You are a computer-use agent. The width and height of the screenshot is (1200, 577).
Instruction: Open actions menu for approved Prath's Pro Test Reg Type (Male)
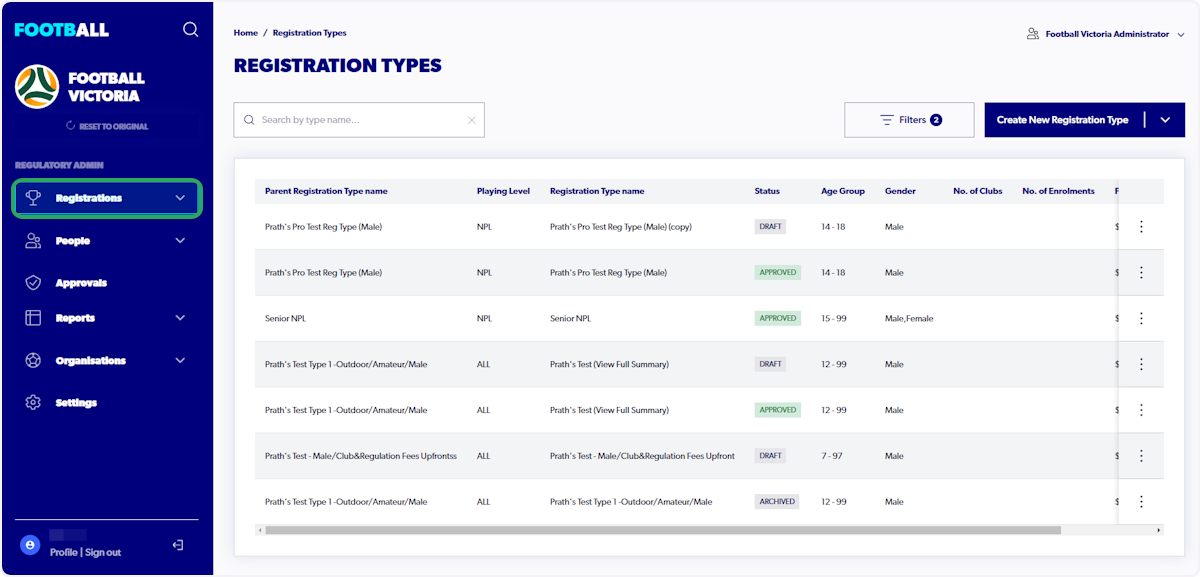pos(1141,273)
